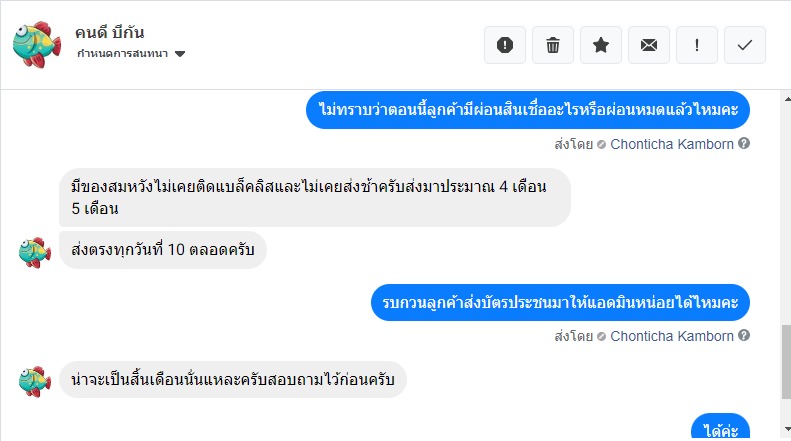The width and height of the screenshot is (791, 441).
Task: Select the blue ไม่ทราบว่าตอนนี้ลูกค้า message bubble
Action: (528, 109)
